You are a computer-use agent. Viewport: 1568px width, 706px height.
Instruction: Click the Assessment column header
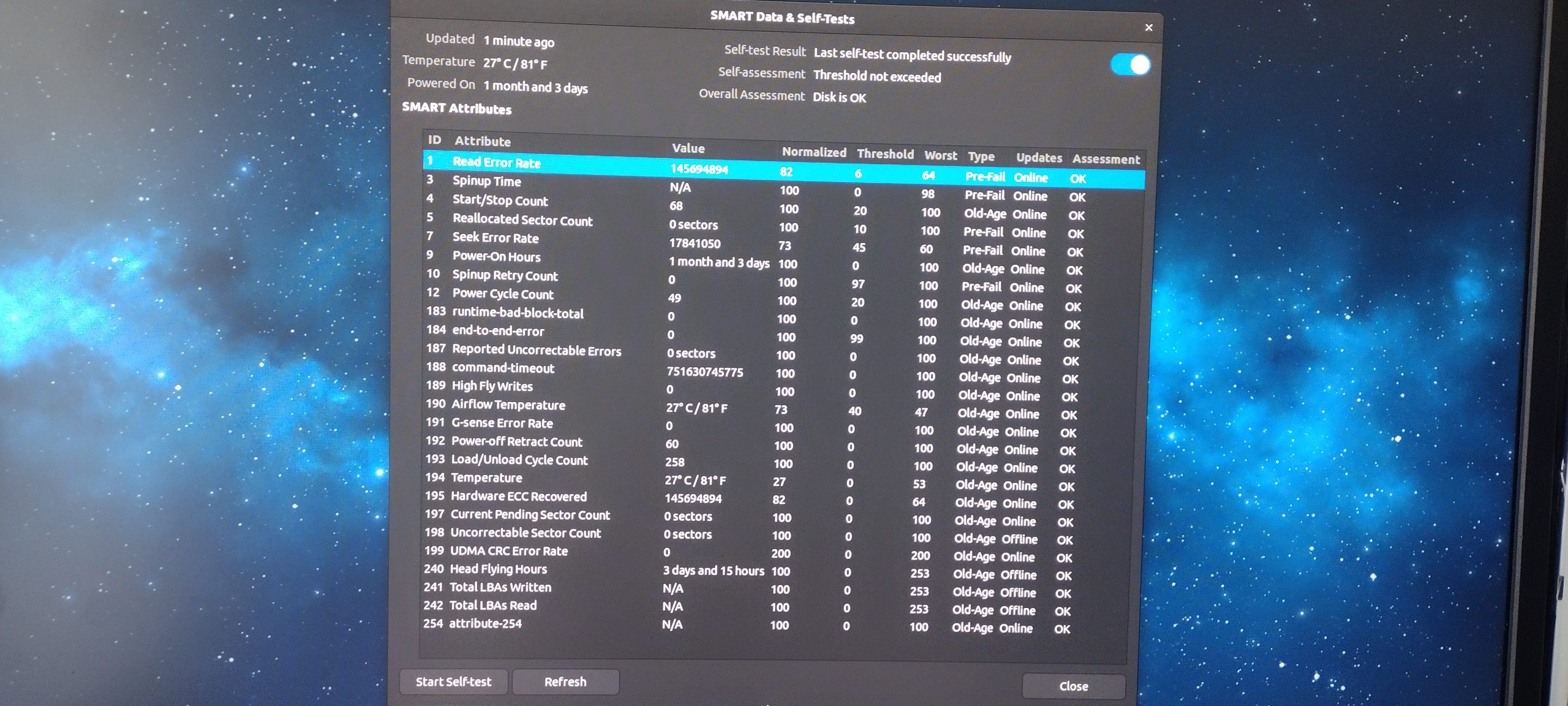[x=1106, y=159]
